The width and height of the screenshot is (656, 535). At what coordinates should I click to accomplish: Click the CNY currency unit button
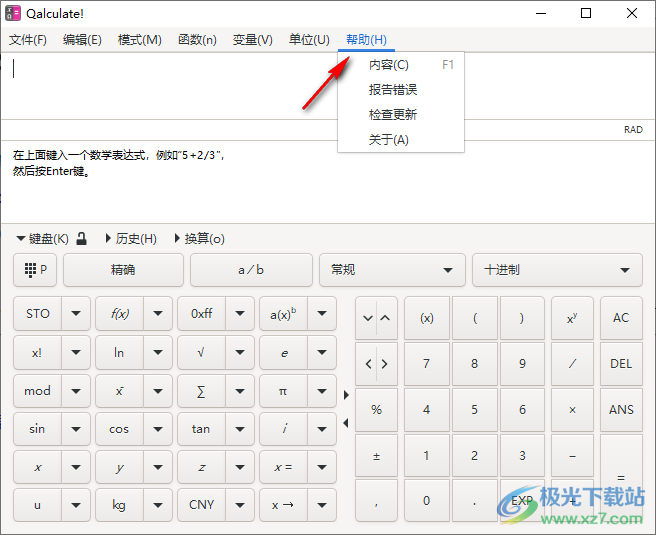pos(201,505)
